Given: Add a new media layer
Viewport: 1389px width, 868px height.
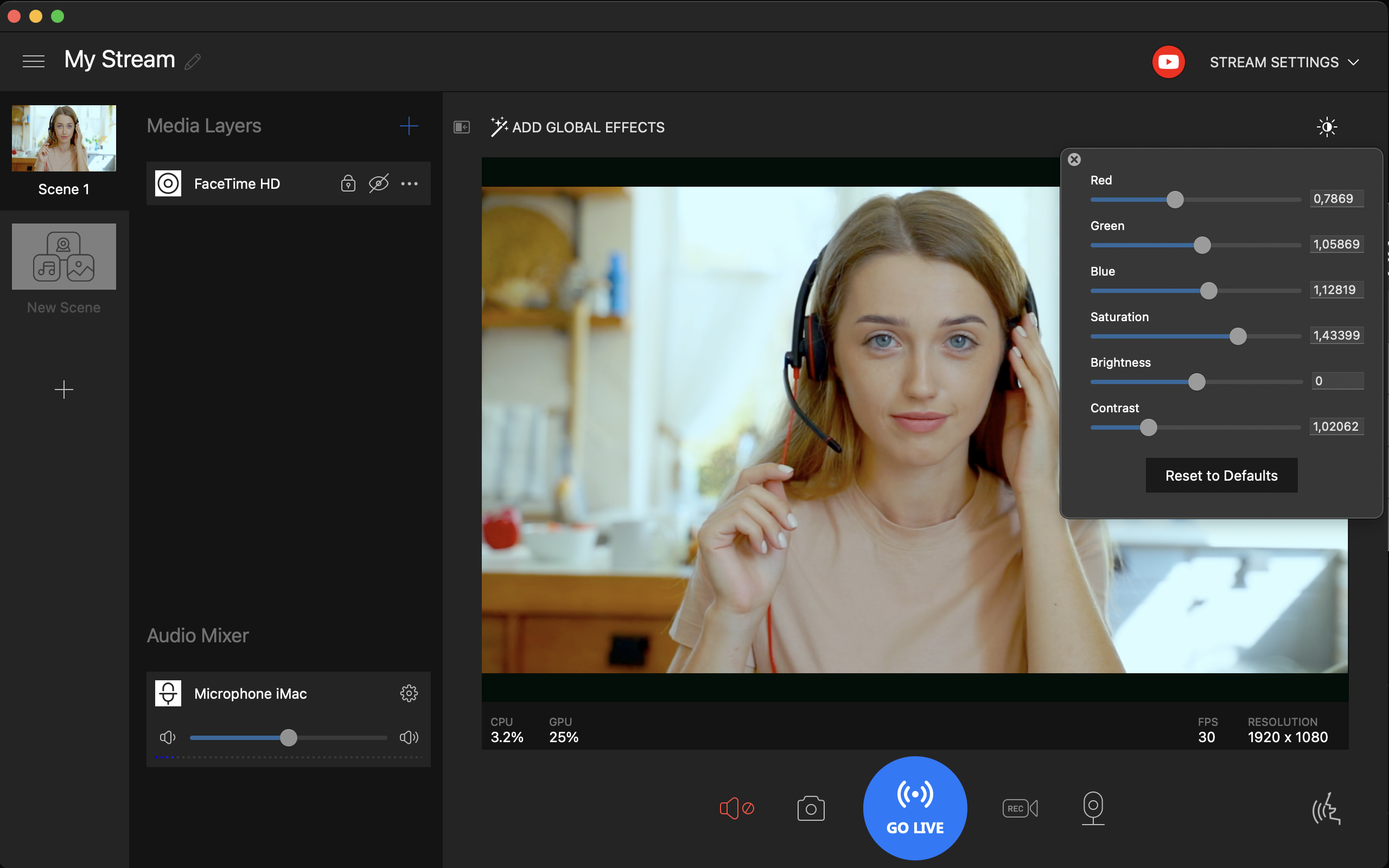Looking at the screenshot, I should pyautogui.click(x=409, y=126).
